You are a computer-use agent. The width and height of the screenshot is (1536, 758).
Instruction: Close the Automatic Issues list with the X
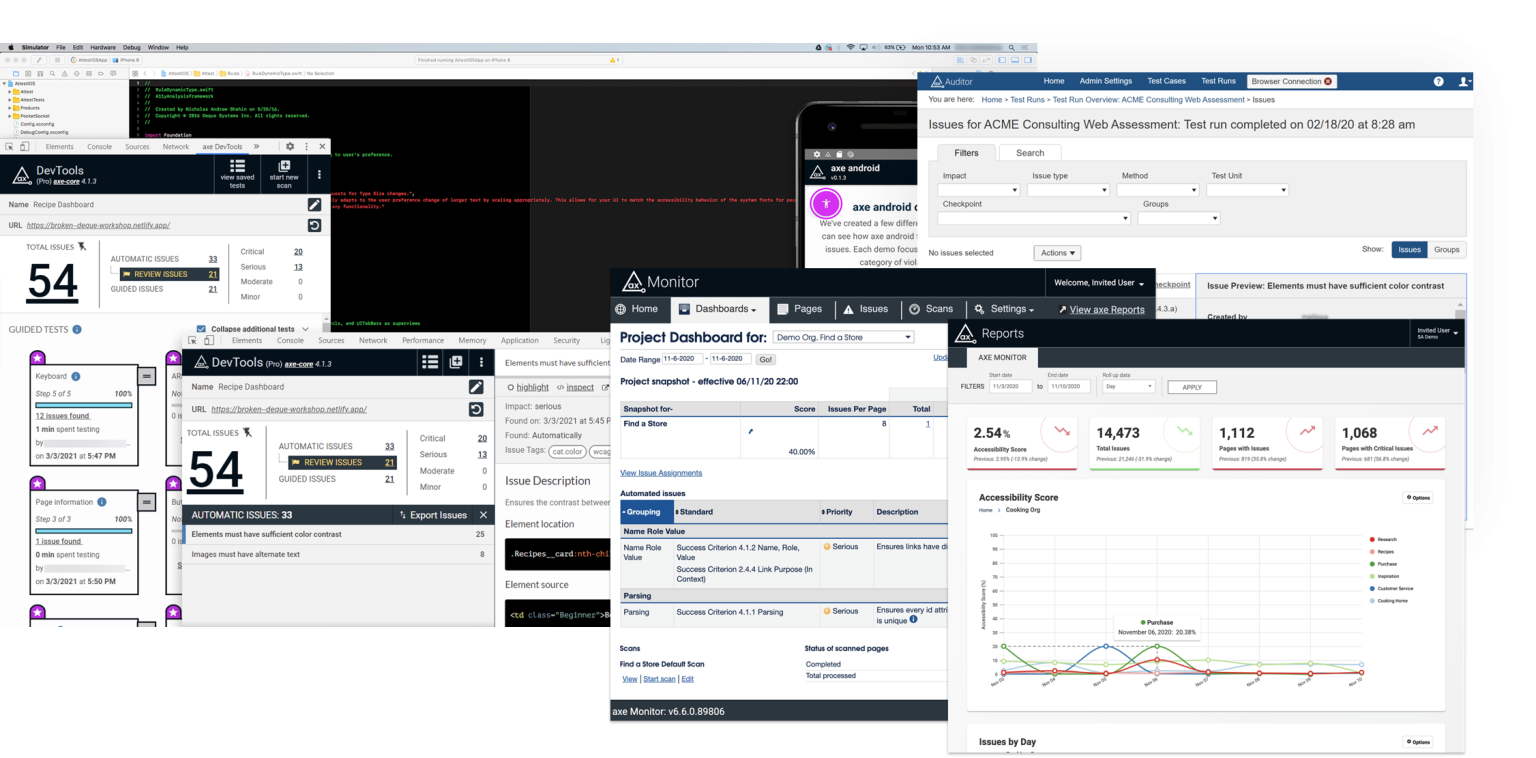(x=483, y=515)
